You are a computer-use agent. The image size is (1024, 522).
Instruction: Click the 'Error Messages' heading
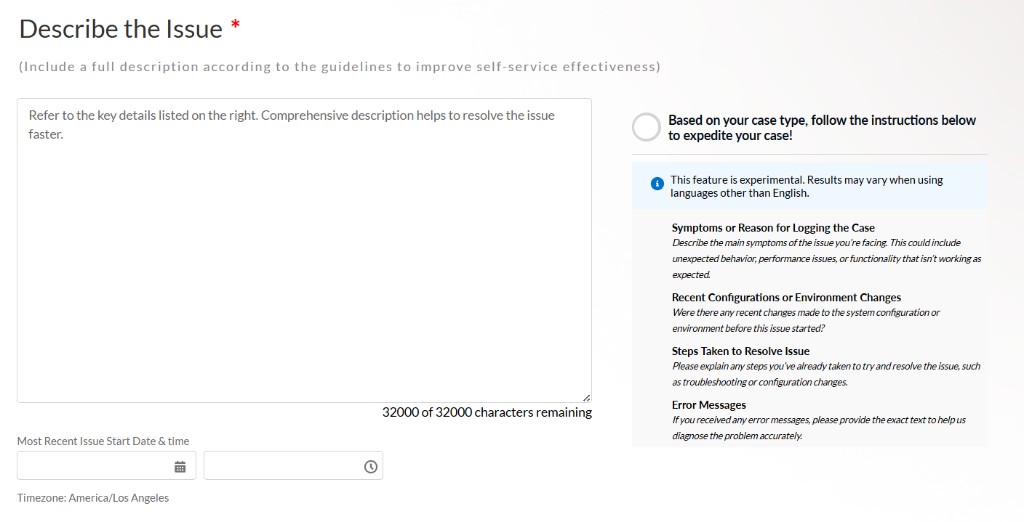pyautogui.click(x=709, y=405)
